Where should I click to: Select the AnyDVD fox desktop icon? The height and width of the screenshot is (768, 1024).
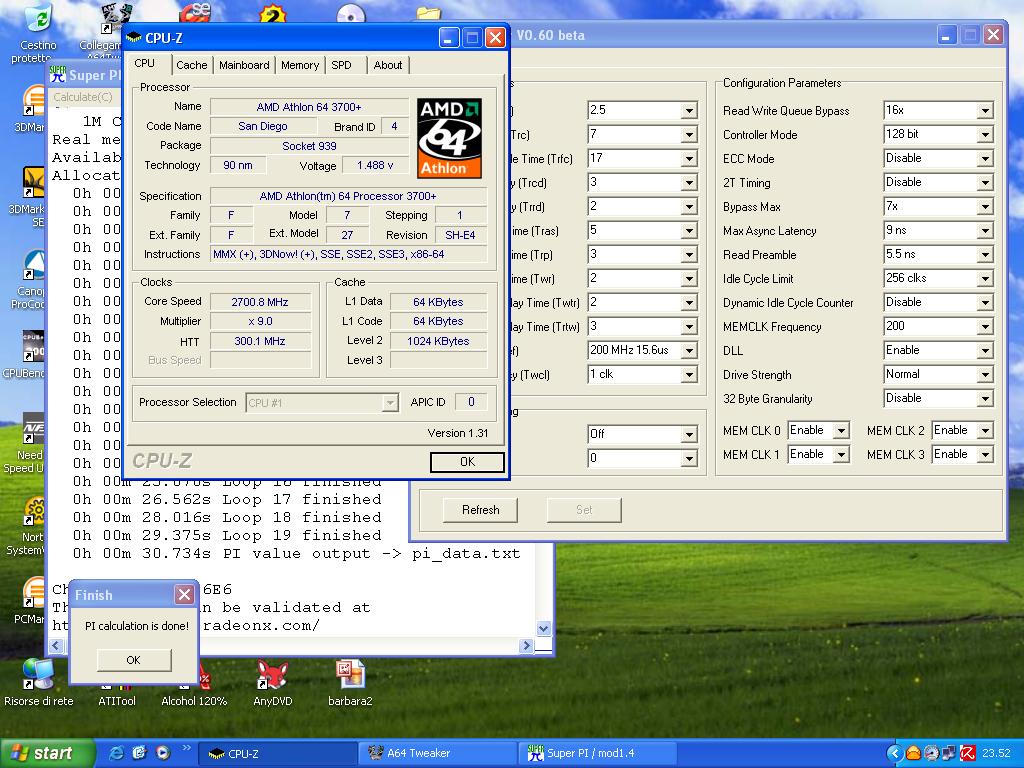coord(272,683)
